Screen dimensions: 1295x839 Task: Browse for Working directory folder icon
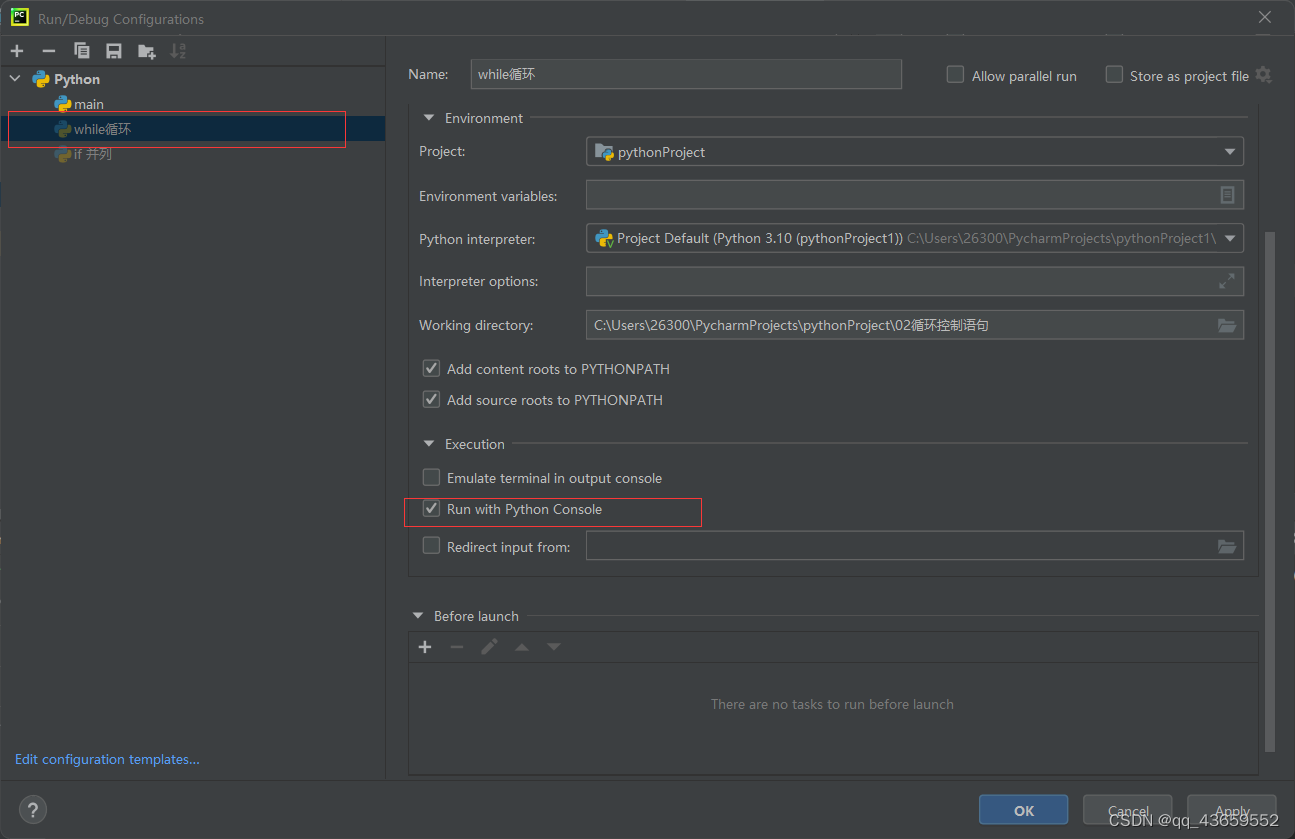pyautogui.click(x=1227, y=325)
